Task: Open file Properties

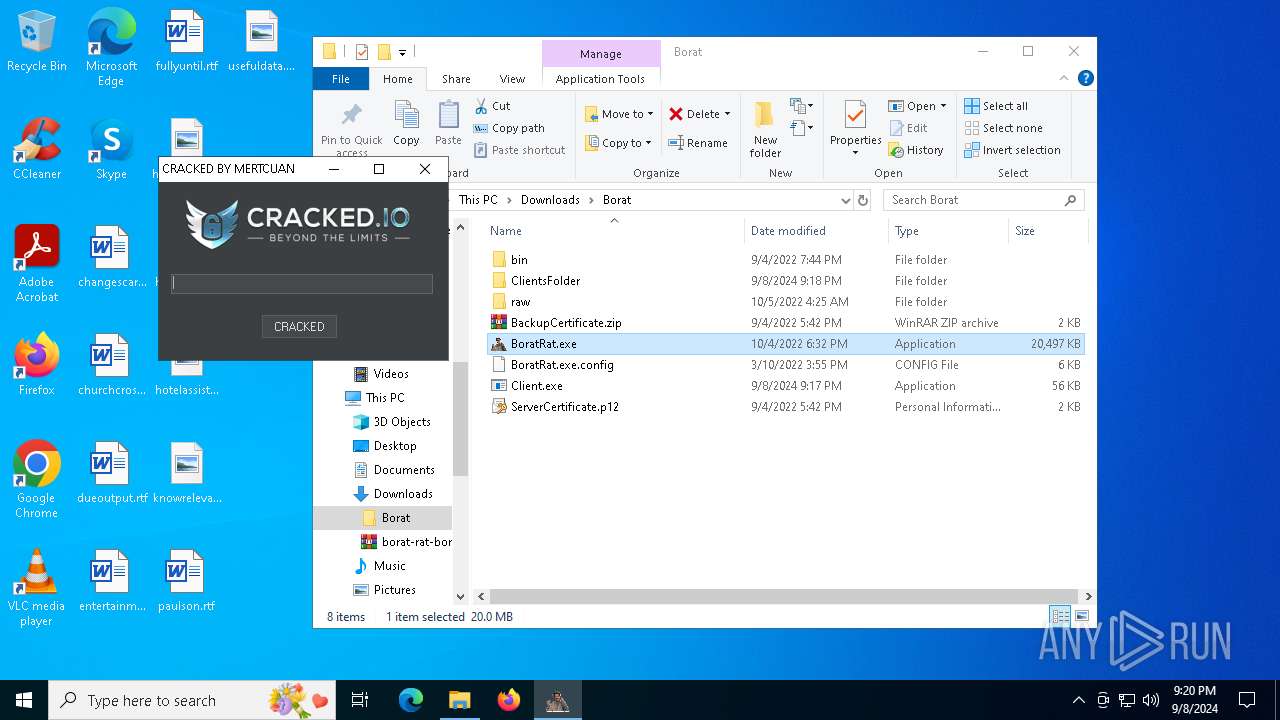Action: [855, 128]
